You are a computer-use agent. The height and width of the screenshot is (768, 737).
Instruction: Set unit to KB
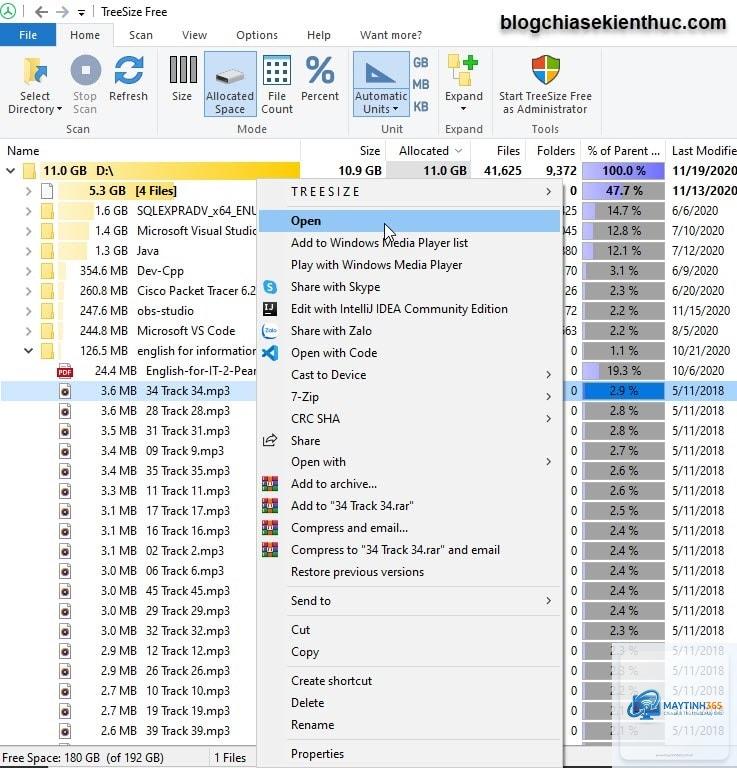(421, 106)
